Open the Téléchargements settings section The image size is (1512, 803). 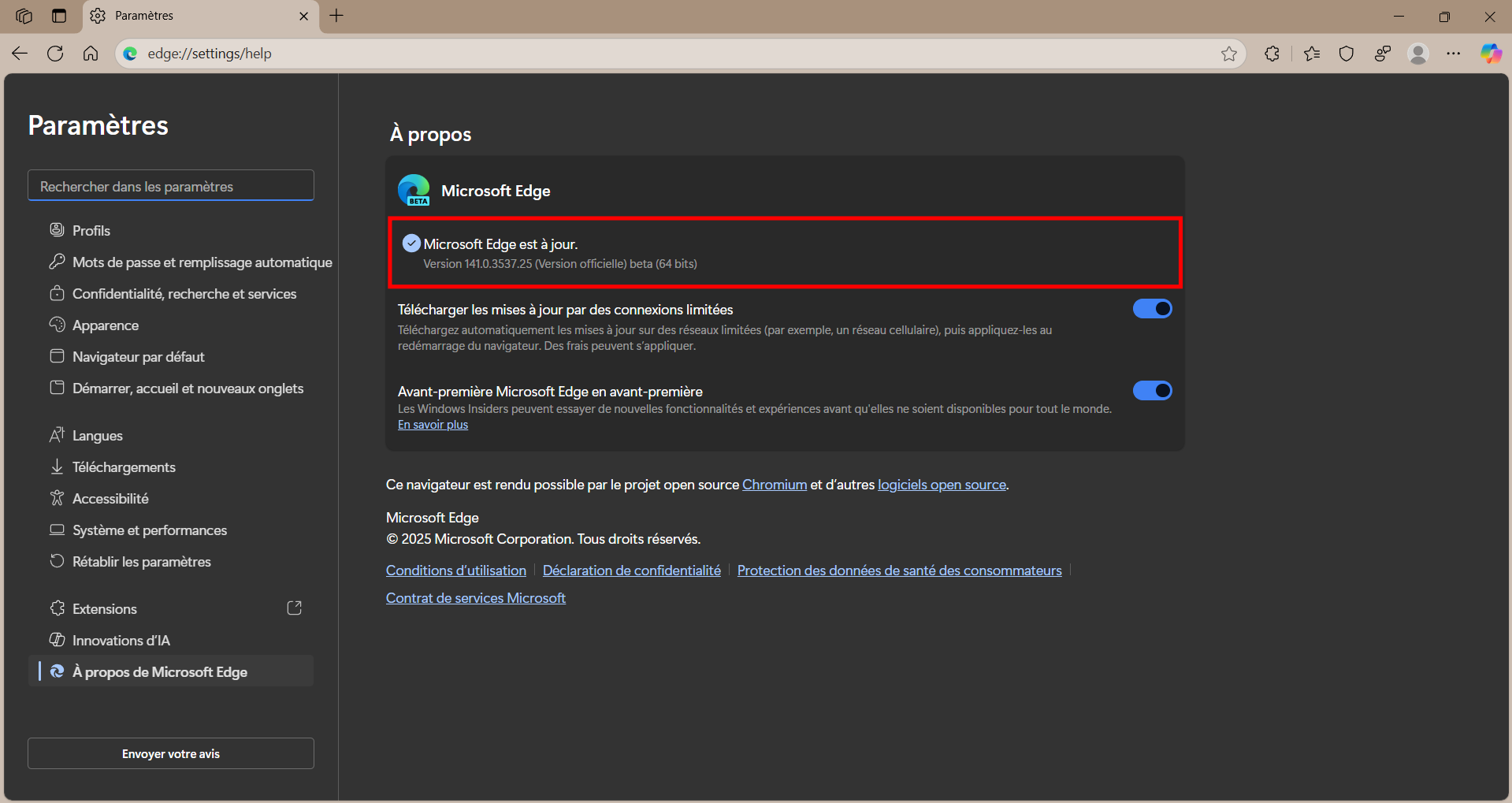(124, 467)
